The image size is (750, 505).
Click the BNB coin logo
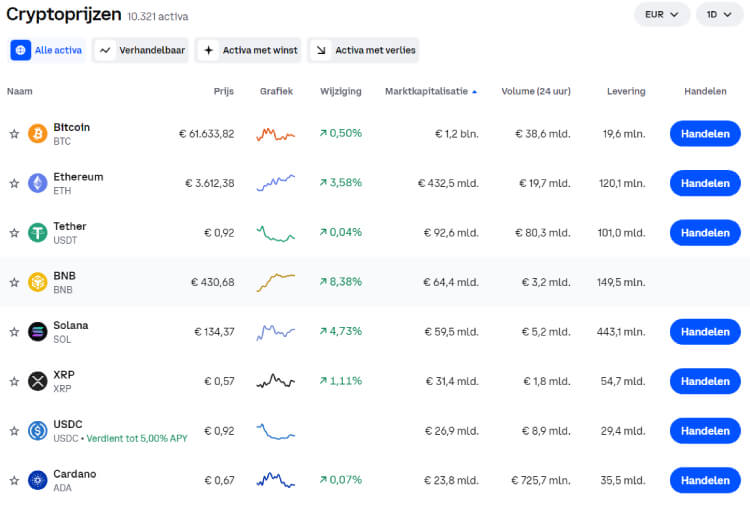pos(37,282)
